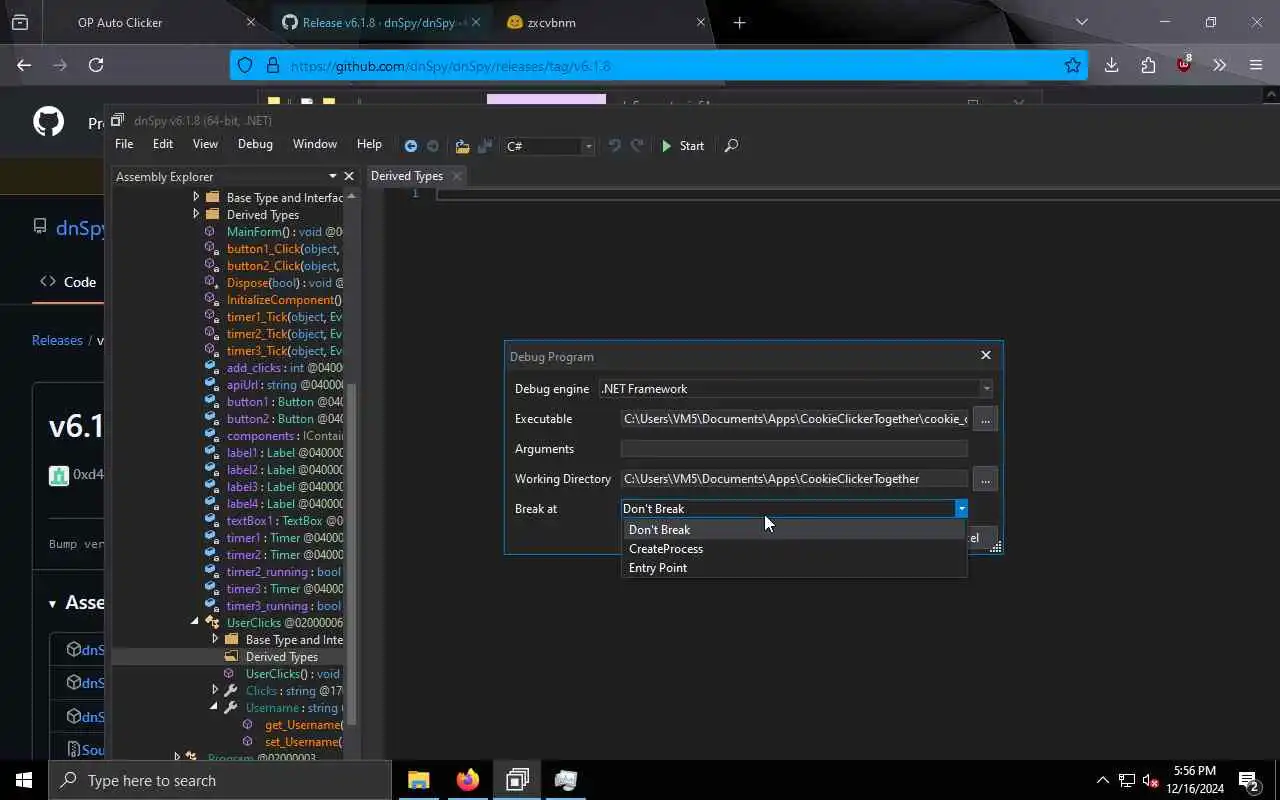Expand the Program class node
The image size is (1280, 800).
point(177,758)
